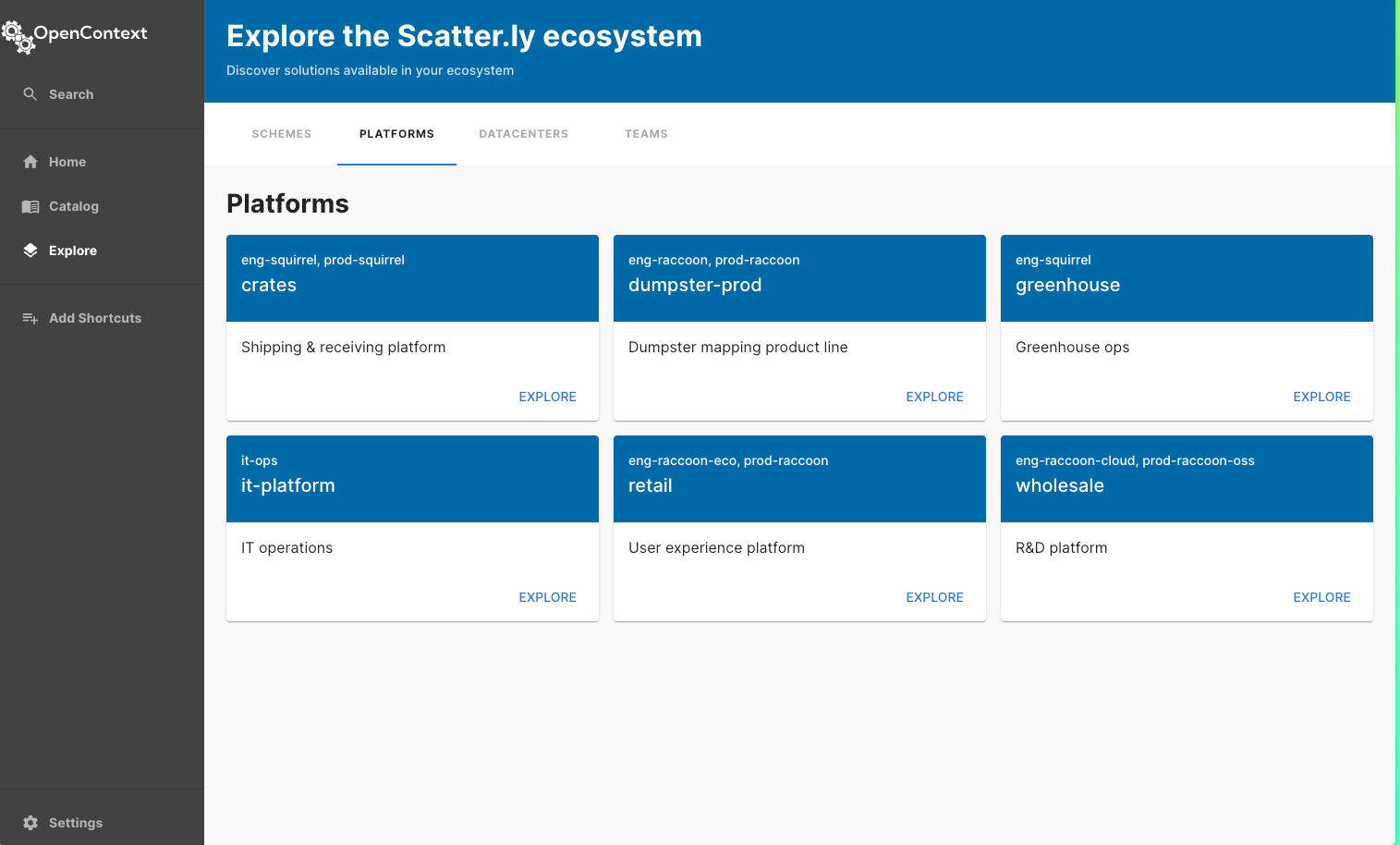Switch to the Schemes tab
1400x845 pixels.
(282, 134)
